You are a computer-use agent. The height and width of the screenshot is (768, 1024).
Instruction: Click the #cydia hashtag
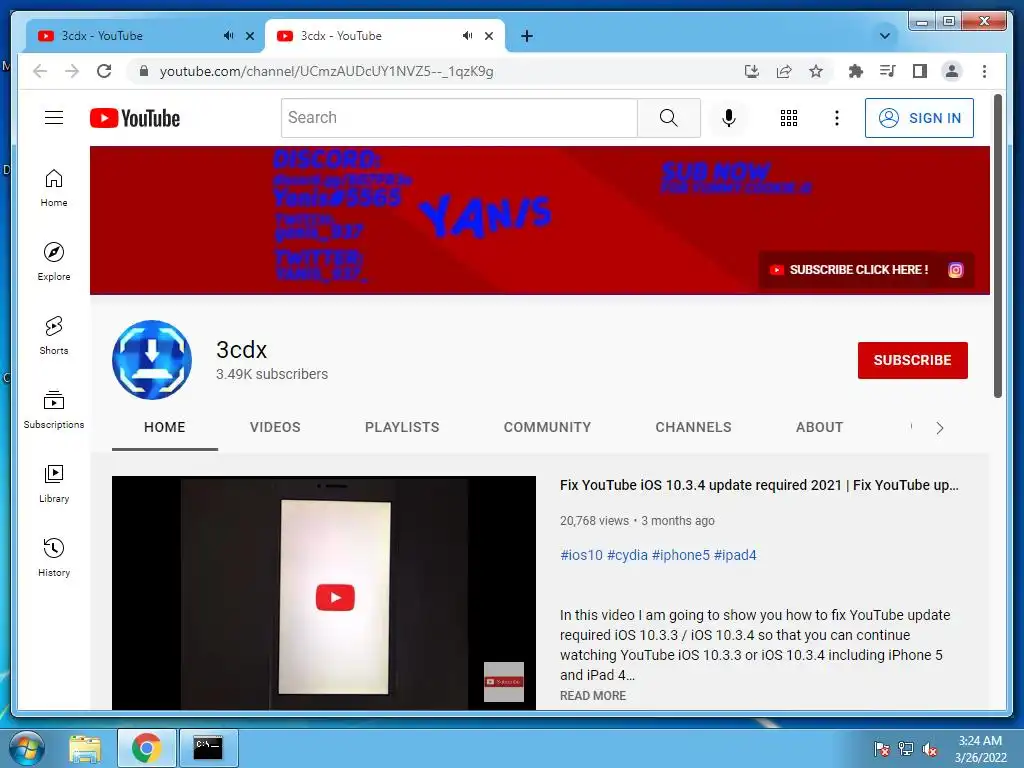pyautogui.click(x=627, y=555)
